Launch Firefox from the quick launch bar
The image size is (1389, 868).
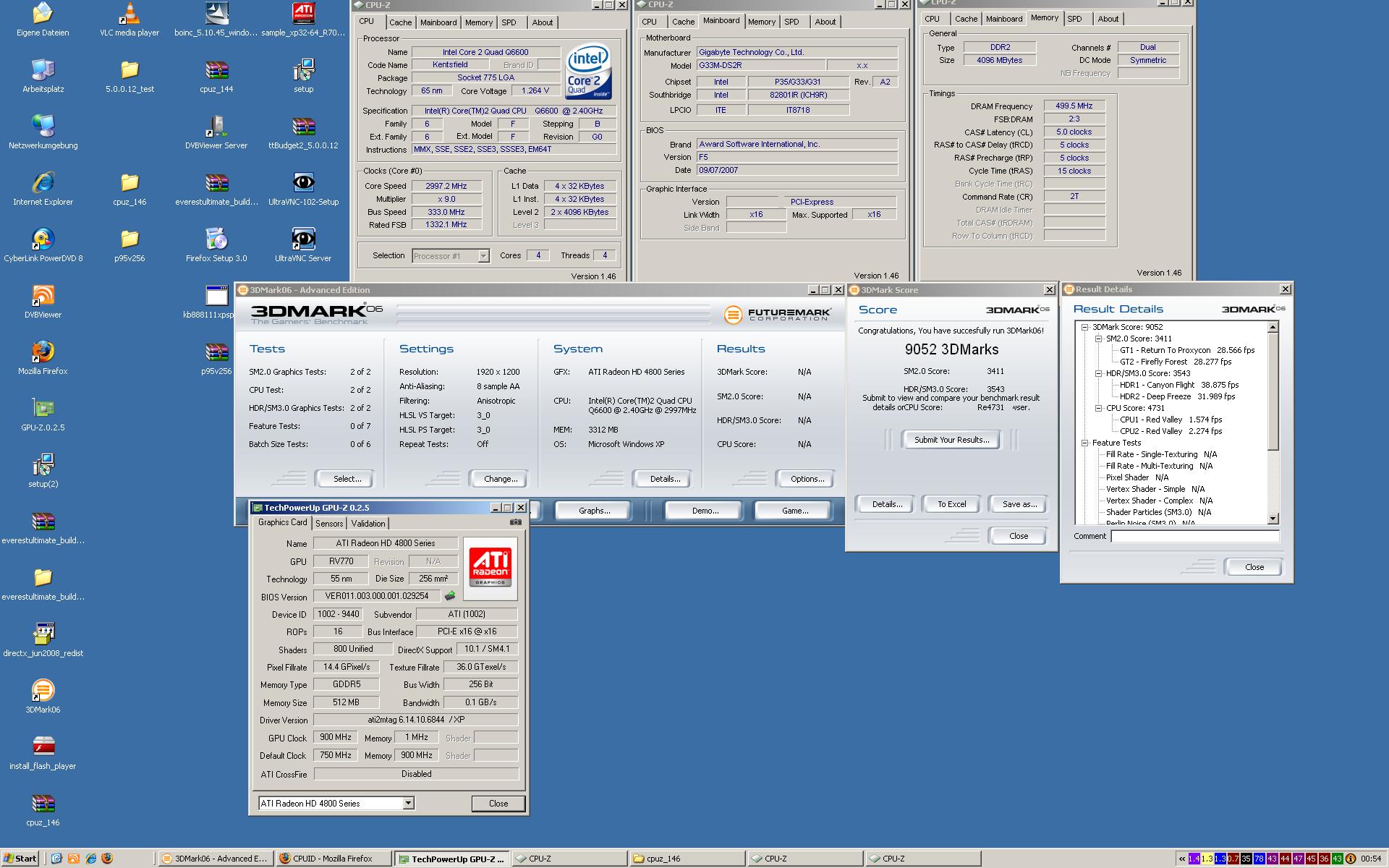click(107, 859)
